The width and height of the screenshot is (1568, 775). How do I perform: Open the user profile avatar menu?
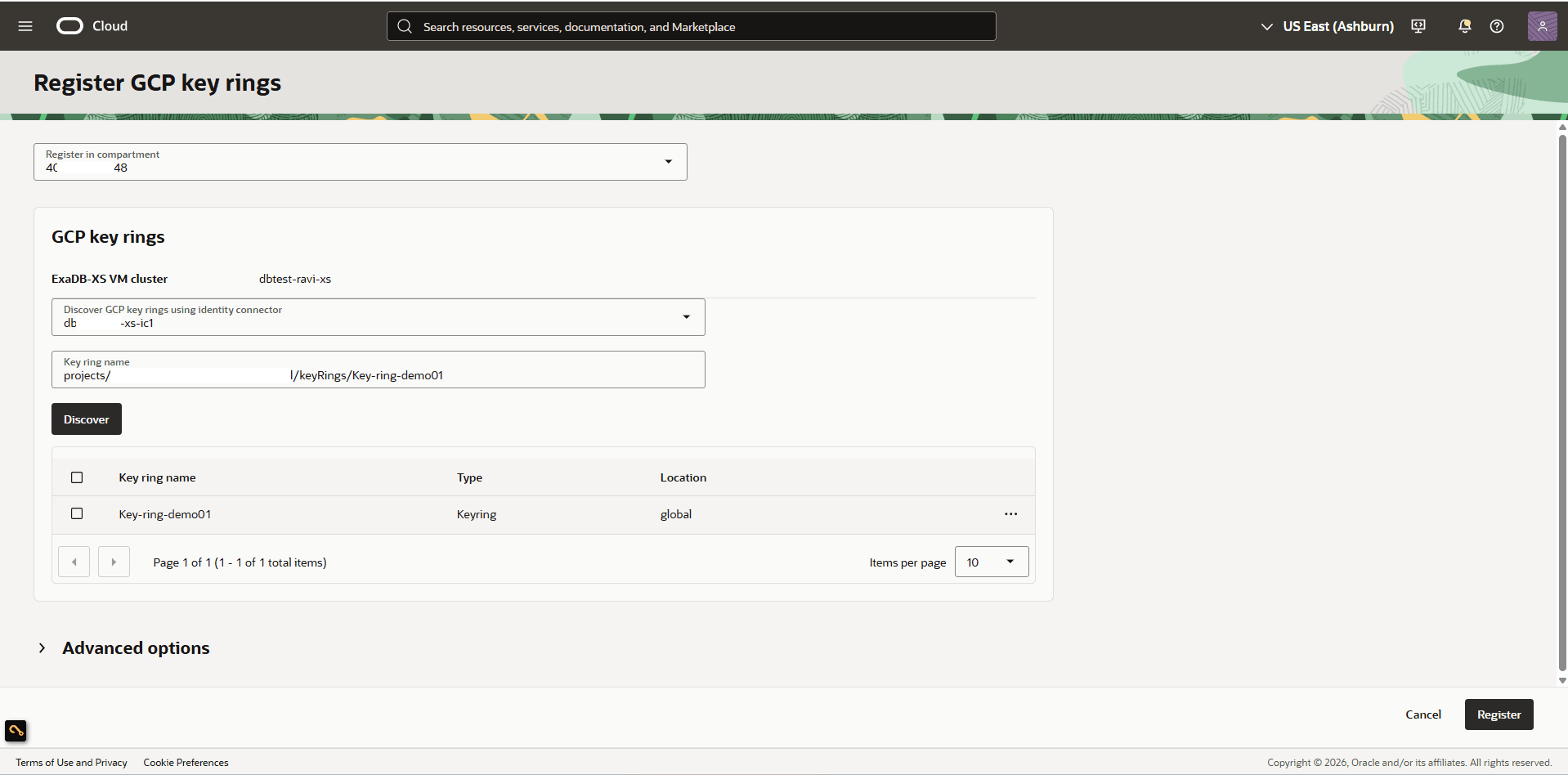click(1542, 26)
